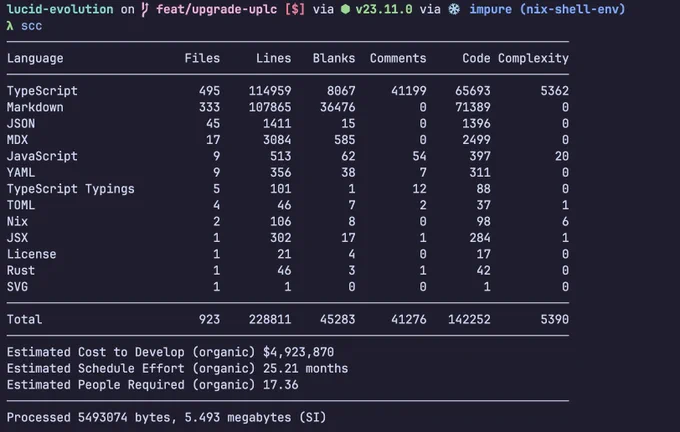The width and height of the screenshot is (680, 432).
Task: Click total code value '142252'
Action: pos(469,320)
